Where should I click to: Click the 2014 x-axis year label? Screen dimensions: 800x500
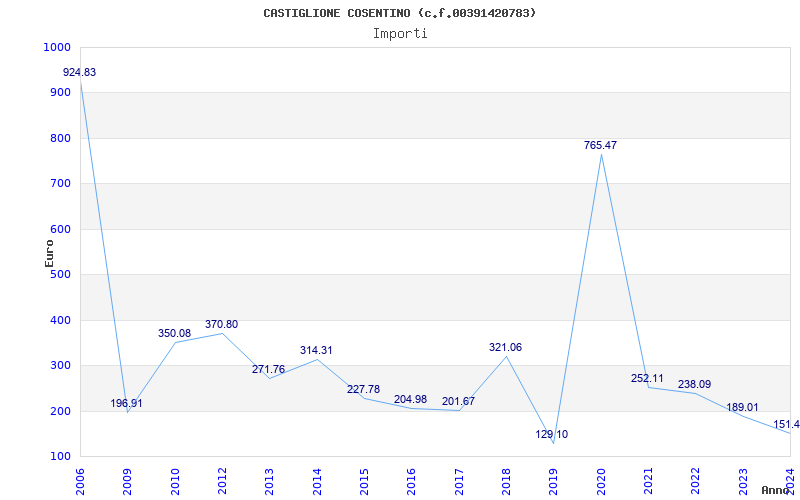point(317,482)
